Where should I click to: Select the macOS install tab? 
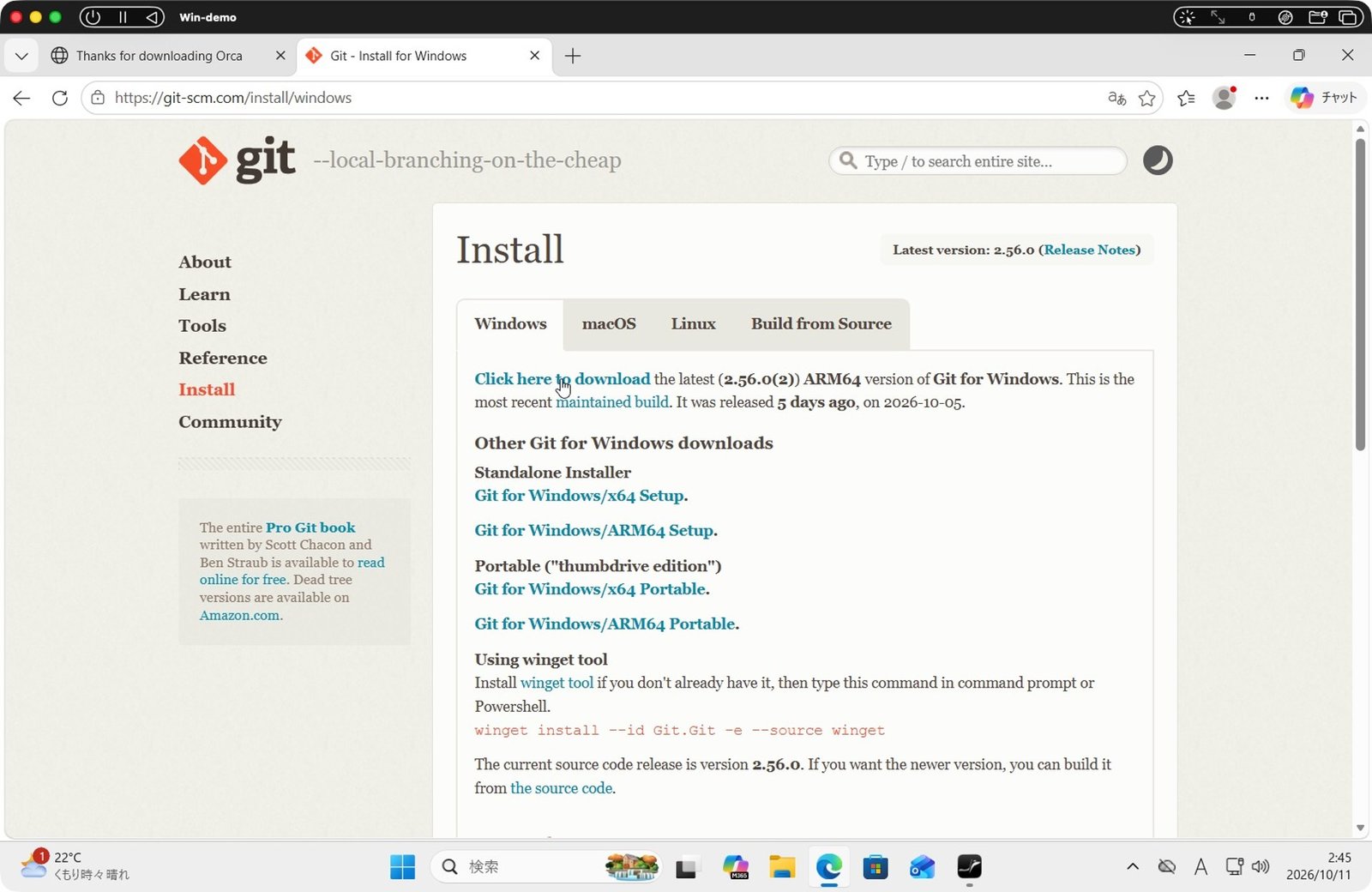[x=609, y=323]
